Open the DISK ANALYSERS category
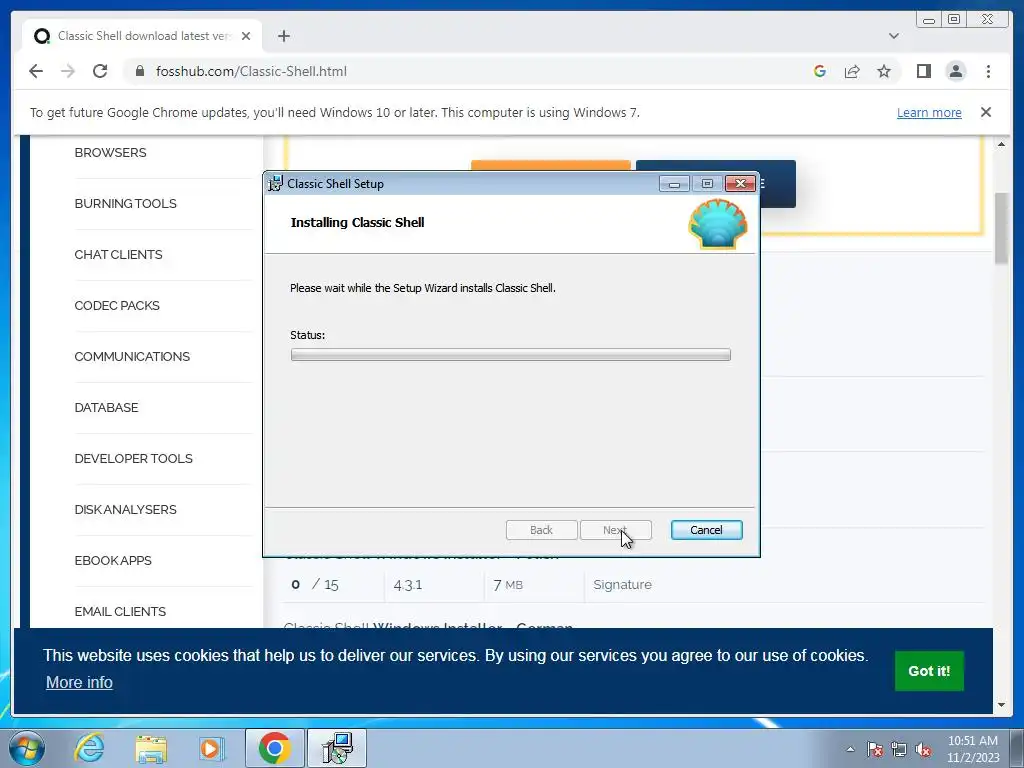The image size is (1024, 768). pyautogui.click(x=125, y=509)
